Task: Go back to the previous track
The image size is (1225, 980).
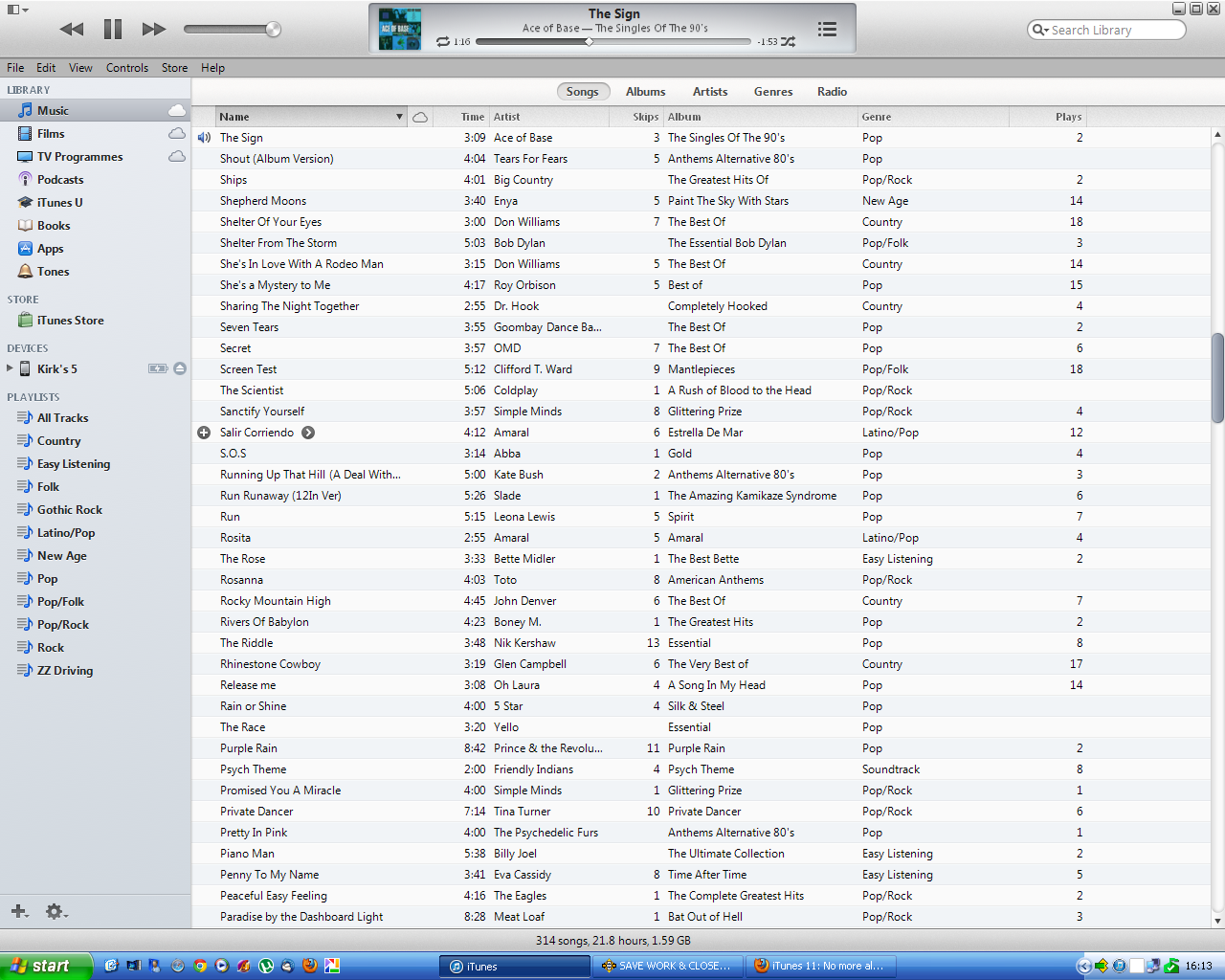Action: (x=72, y=29)
